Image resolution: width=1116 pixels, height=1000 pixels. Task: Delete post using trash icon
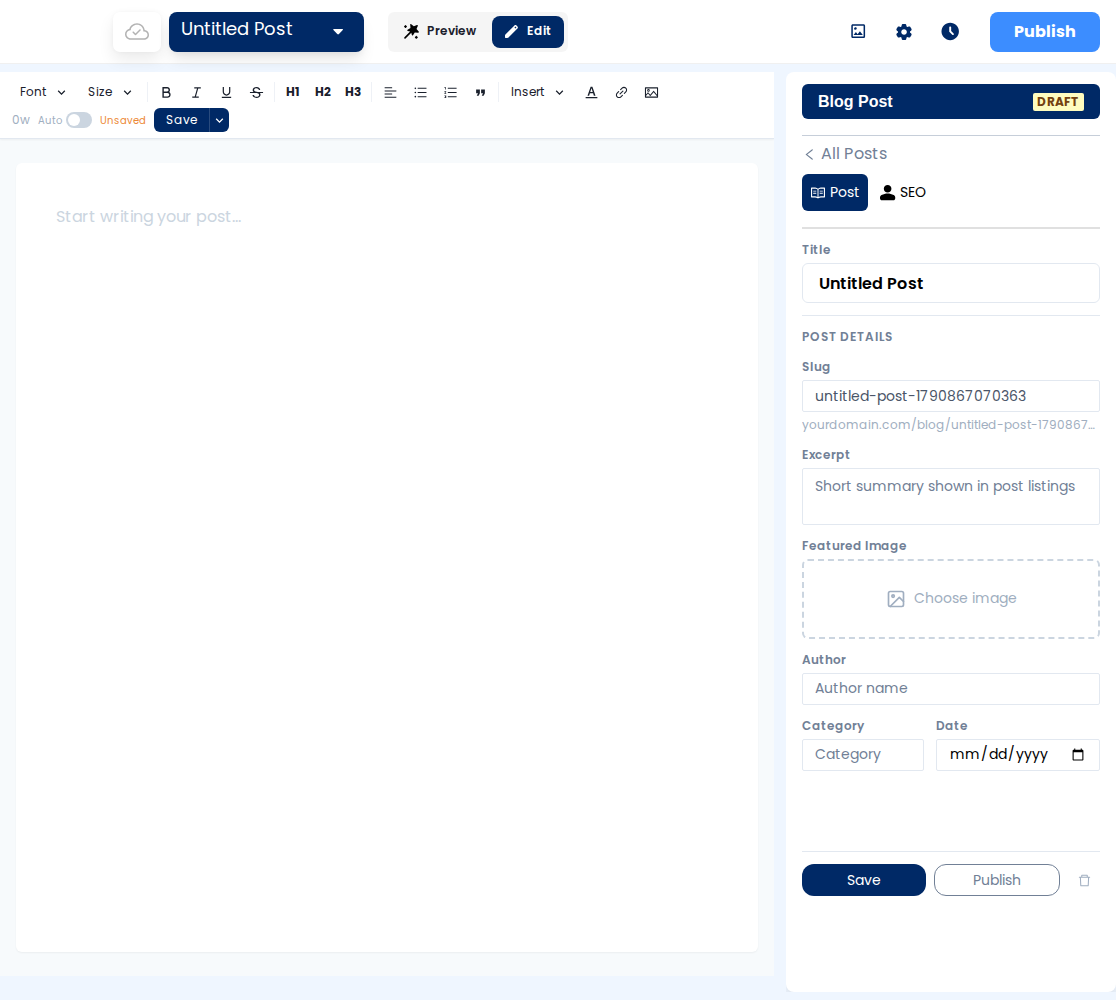coord(1085,880)
